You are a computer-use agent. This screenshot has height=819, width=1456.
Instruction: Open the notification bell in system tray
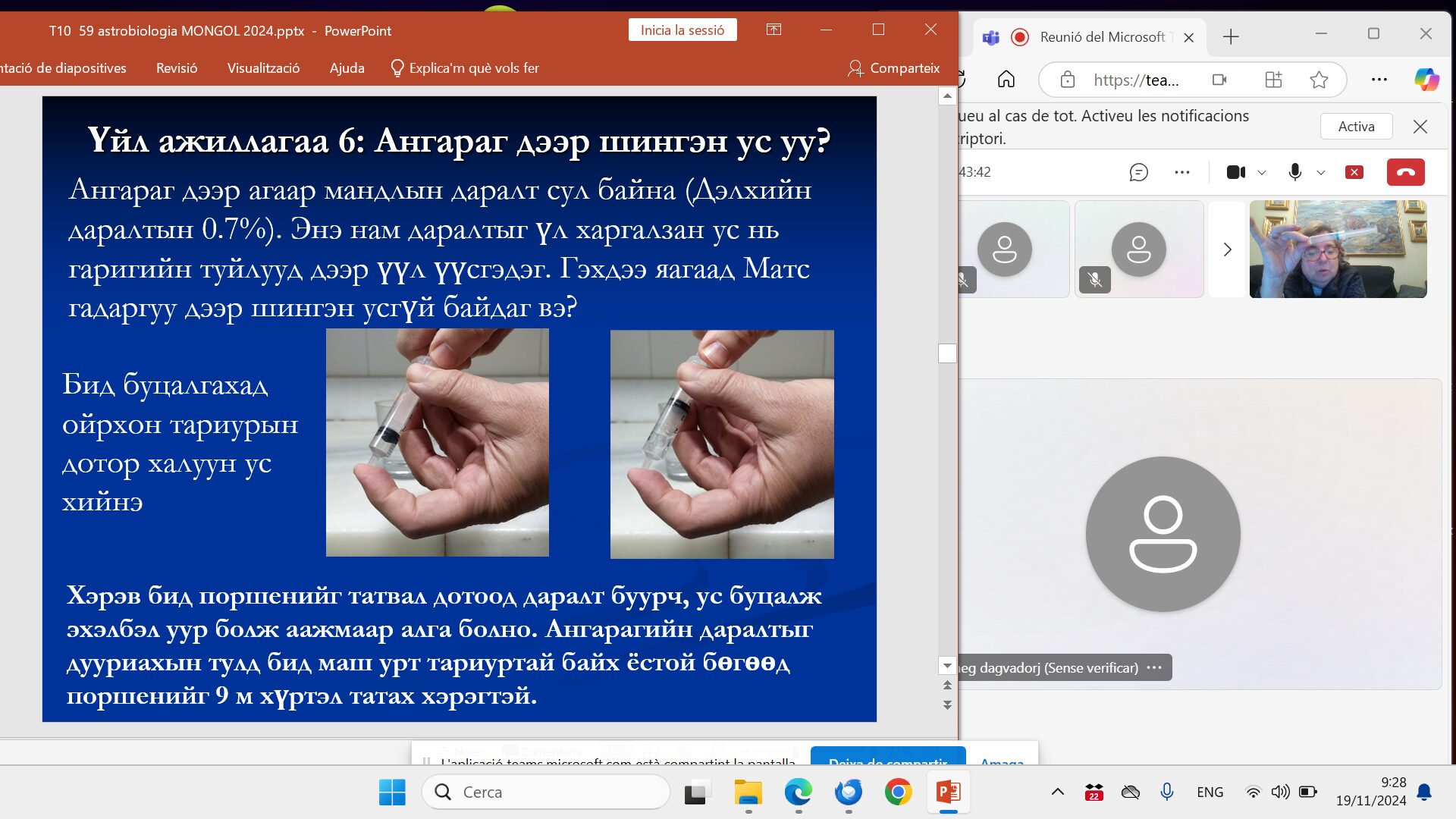[x=1424, y=792]
